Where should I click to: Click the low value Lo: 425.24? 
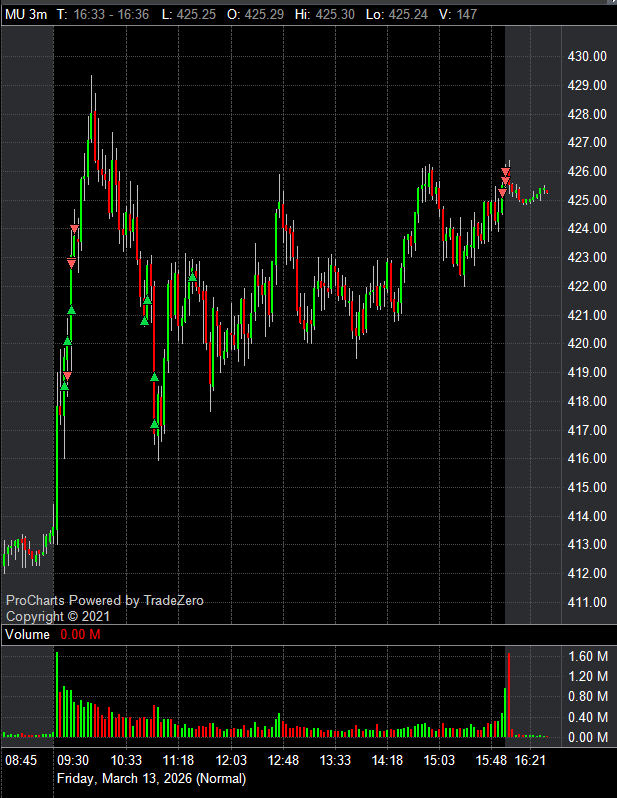[397, 14]
